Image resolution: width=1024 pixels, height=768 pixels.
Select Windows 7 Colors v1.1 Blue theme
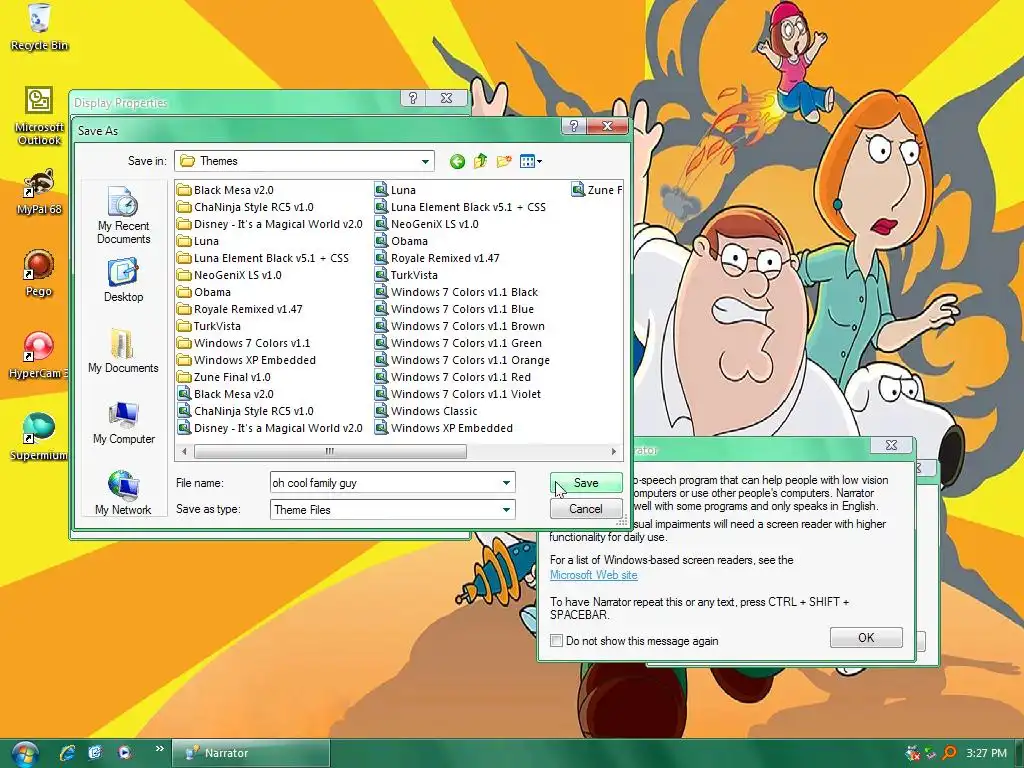(x=455, y=309)
